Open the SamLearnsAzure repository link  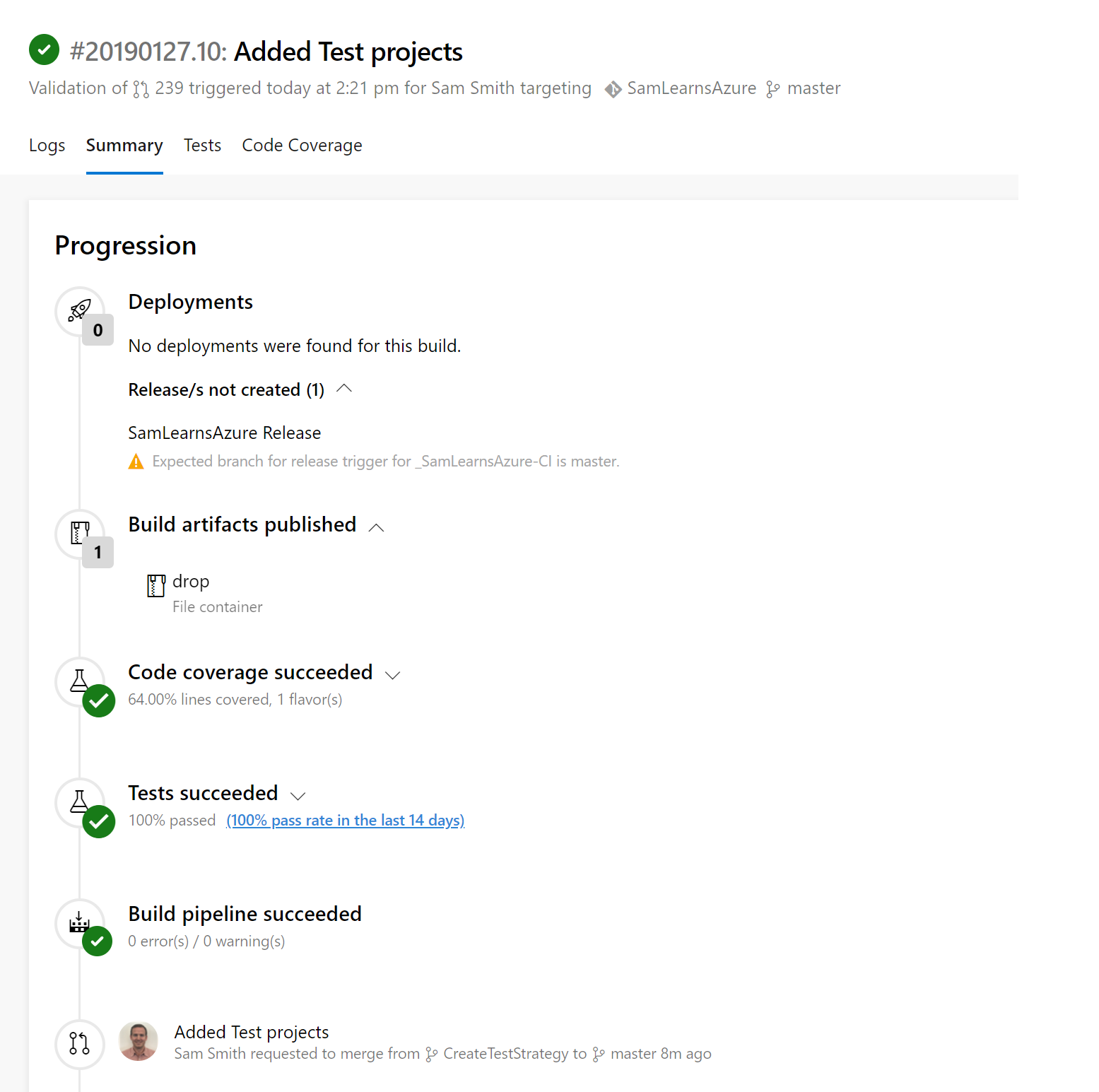690,88
